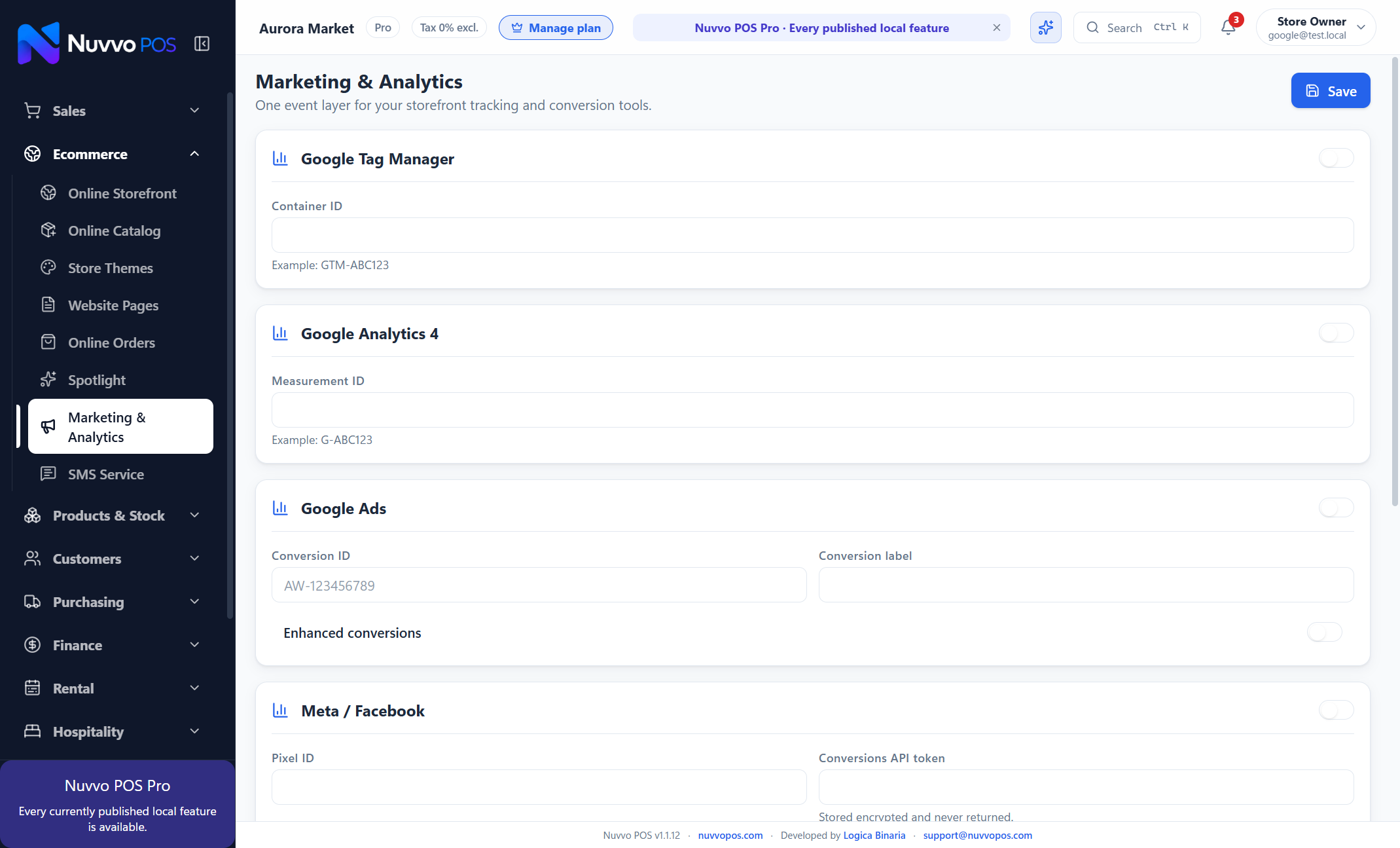This screenshot has height=848, width=1400.
Task: Click the Rental calendar icon
Action: point(33,688)
